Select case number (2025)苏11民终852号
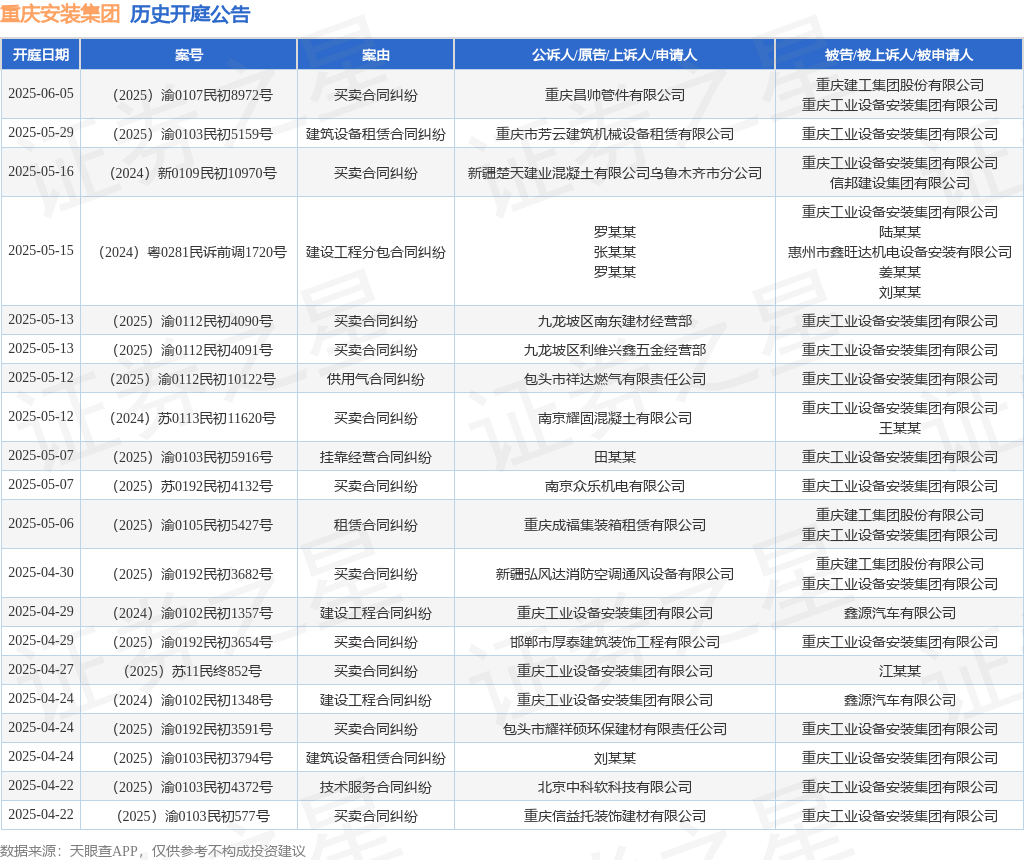This screenshot has width=1024, height=860. [189, 671]
